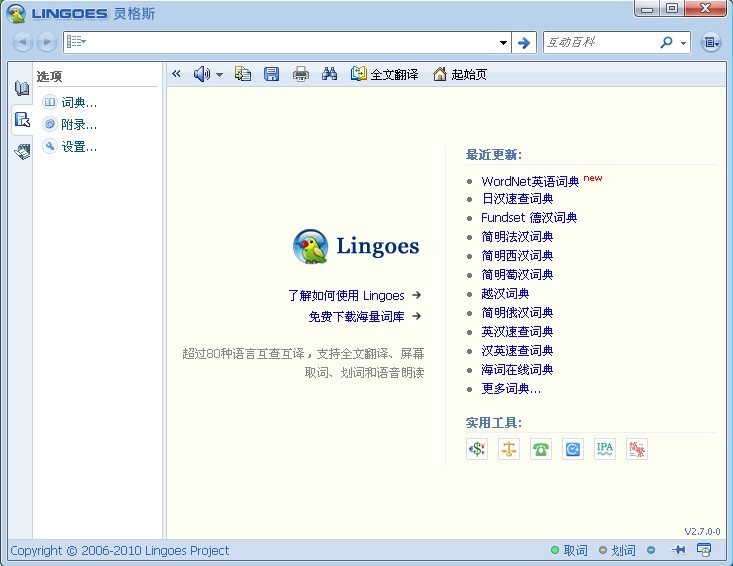Open the dictionary book sidebar panel
The image size is (733, 566).
(22, 88)
